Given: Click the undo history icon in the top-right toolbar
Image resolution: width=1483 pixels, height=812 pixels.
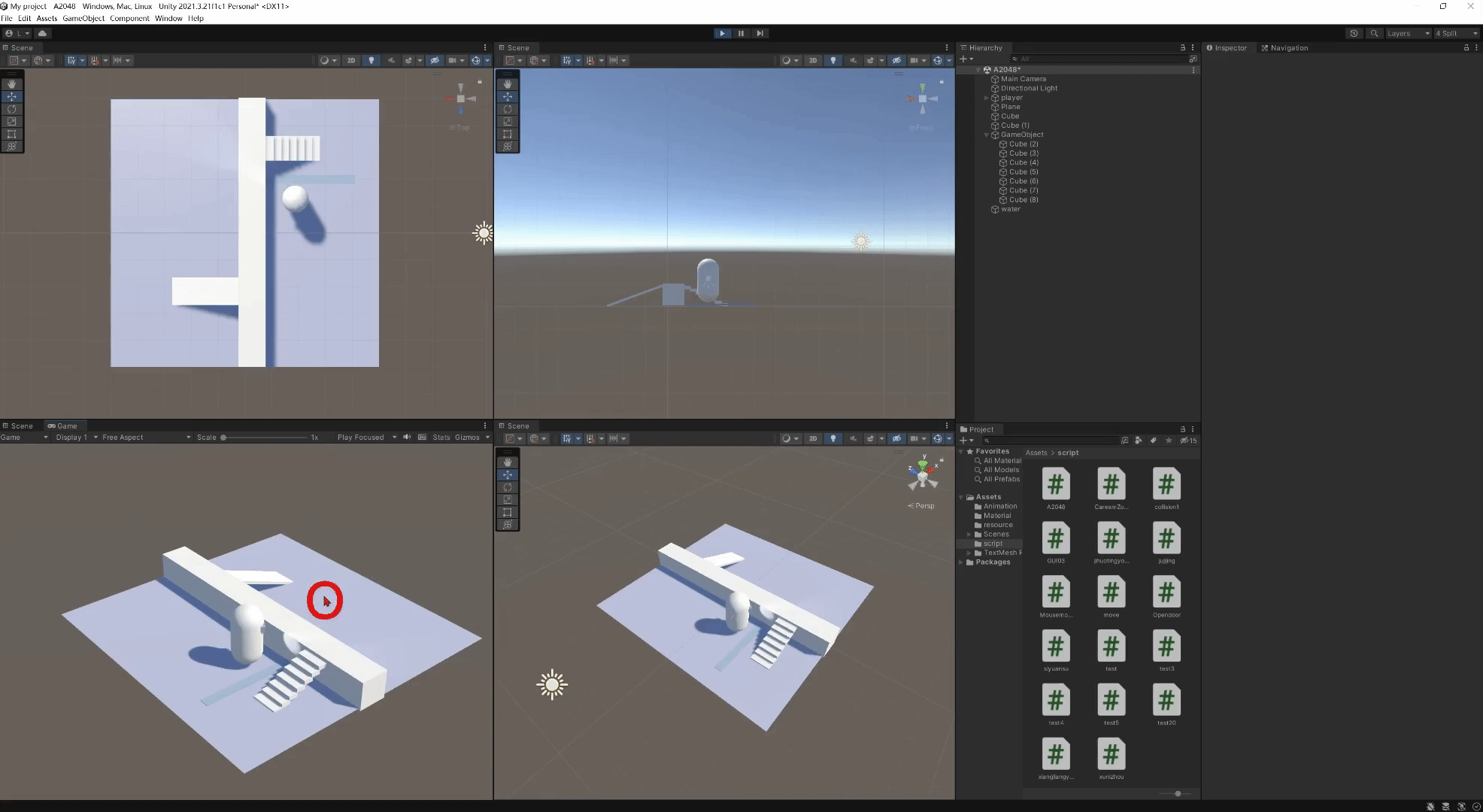Looking at the screenshot, I should tap(1354, 33).
